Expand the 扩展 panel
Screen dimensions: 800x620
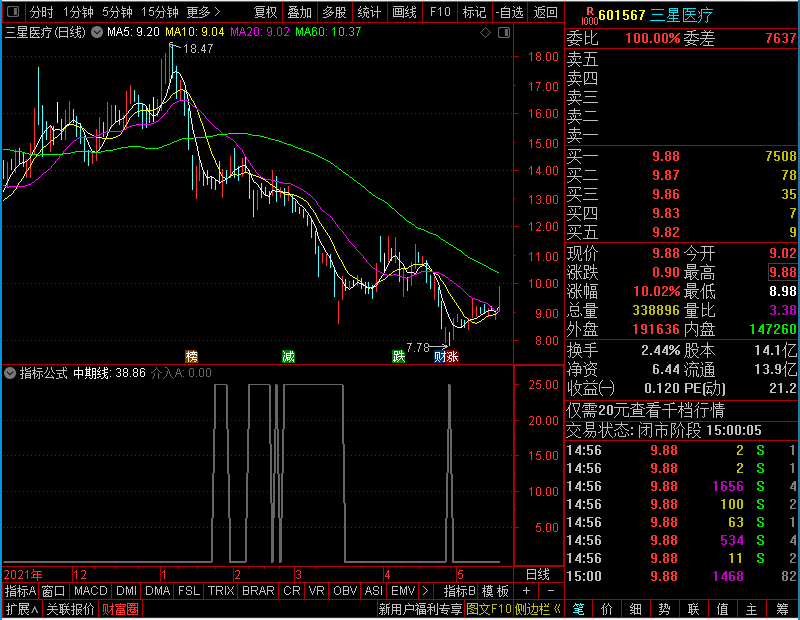coord(22,609)
